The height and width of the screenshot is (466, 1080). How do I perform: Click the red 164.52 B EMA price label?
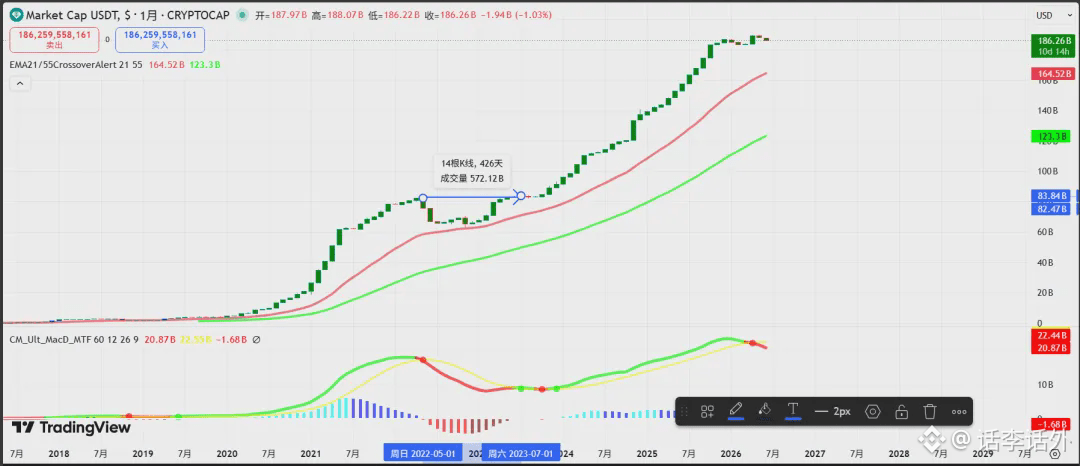(x=1054, y=74)
